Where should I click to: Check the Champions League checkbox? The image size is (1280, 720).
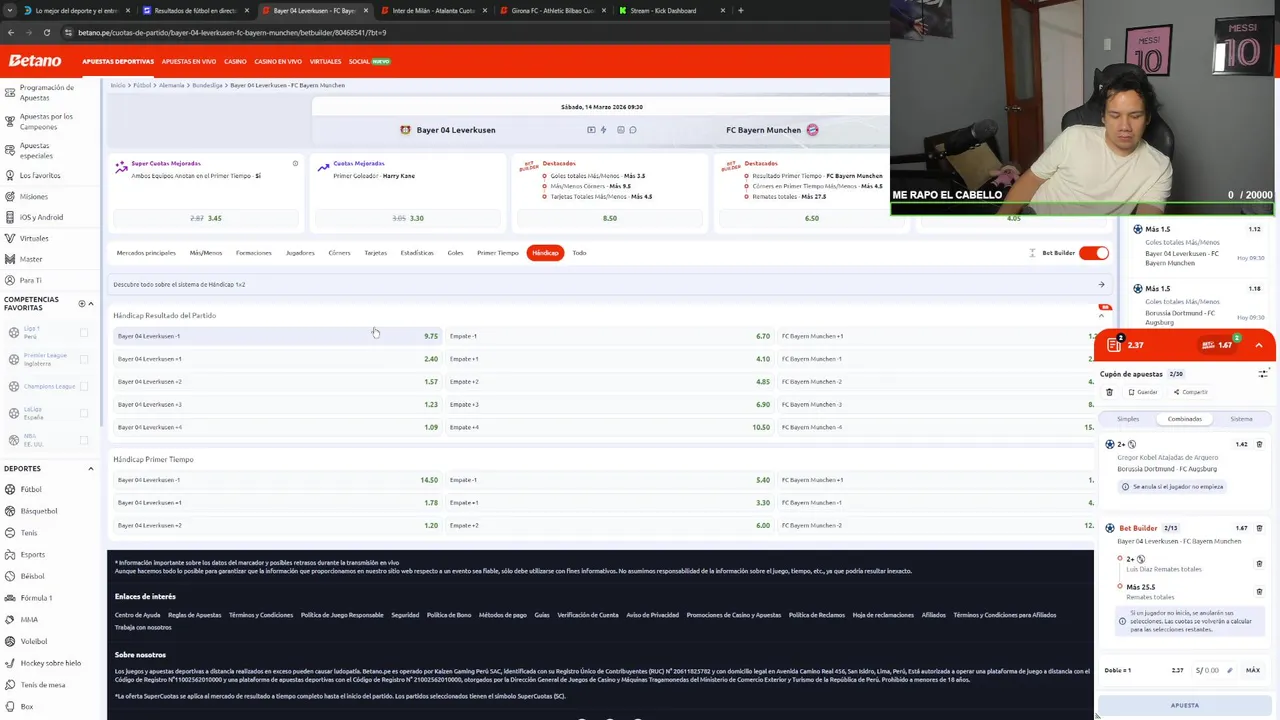point(84,386)
